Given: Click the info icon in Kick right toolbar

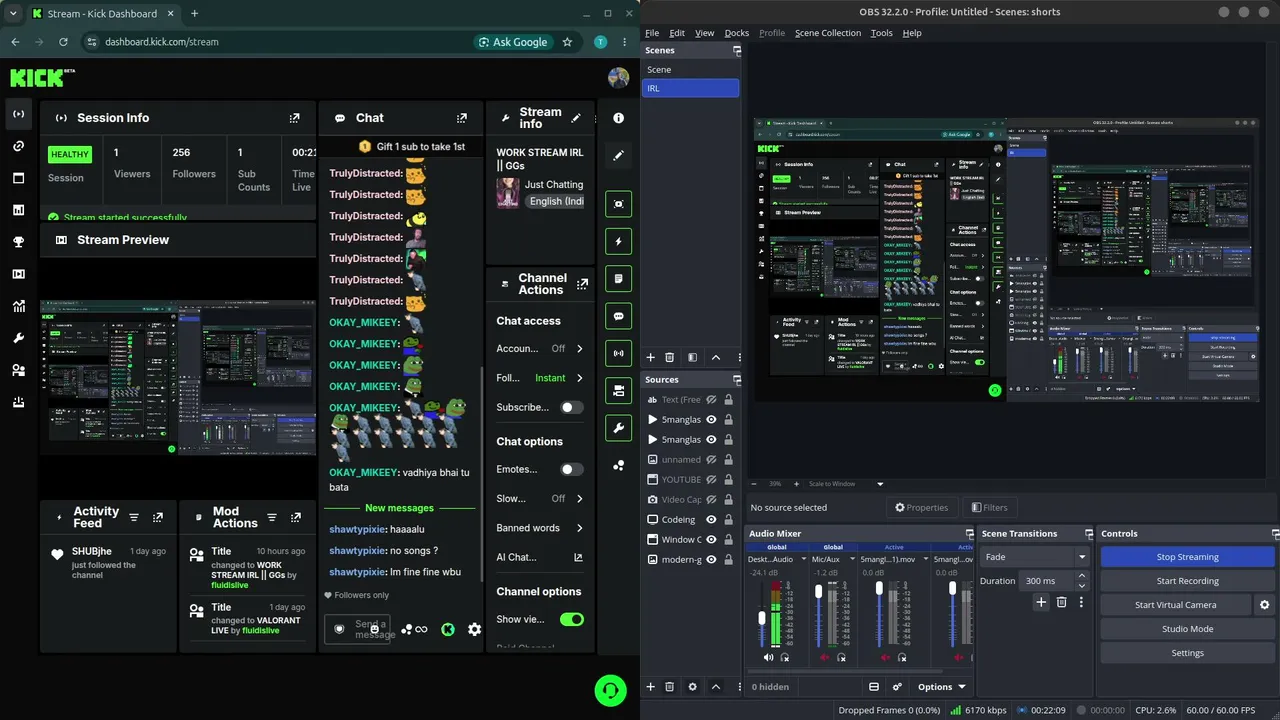Looking at the screenshot, I should click(x=618, y=118).
